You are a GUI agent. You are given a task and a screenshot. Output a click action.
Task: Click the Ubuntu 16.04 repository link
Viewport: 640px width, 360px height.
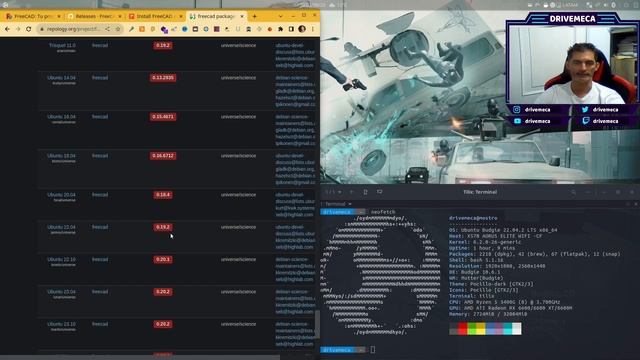pos(61,117)
